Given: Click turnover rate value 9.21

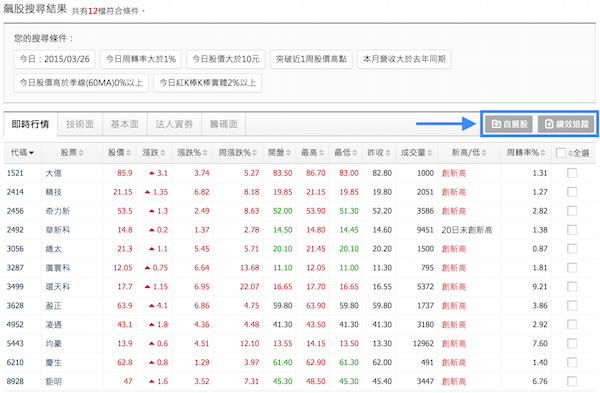Looking at the screenshot, I should tap(540, 287).
